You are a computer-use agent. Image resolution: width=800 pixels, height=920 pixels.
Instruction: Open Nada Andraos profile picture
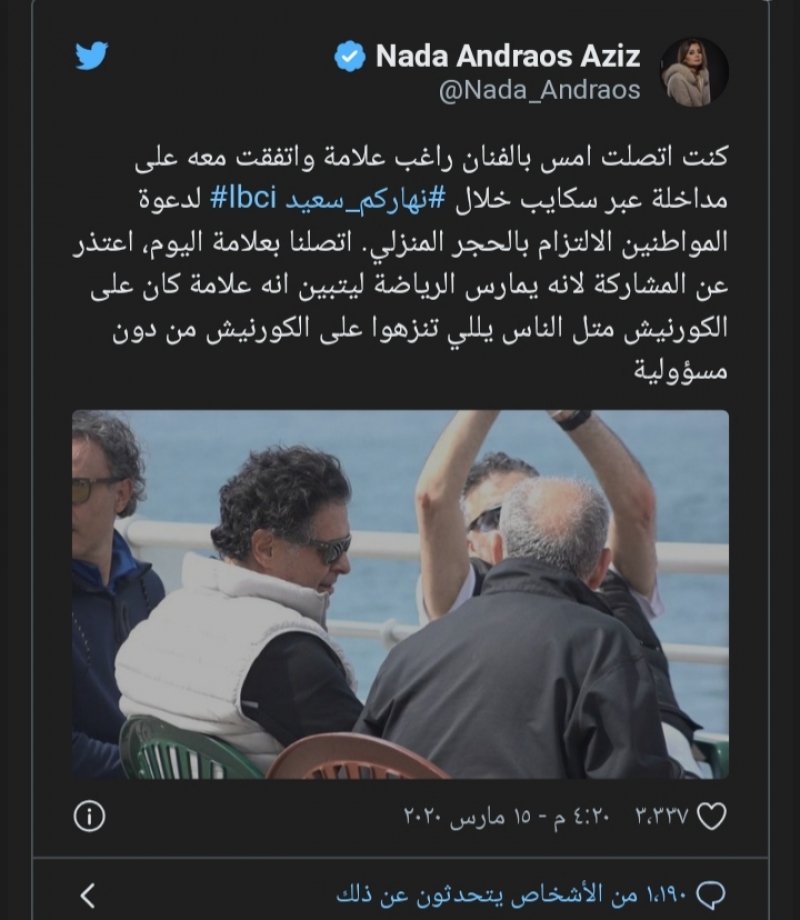(694, 72)
